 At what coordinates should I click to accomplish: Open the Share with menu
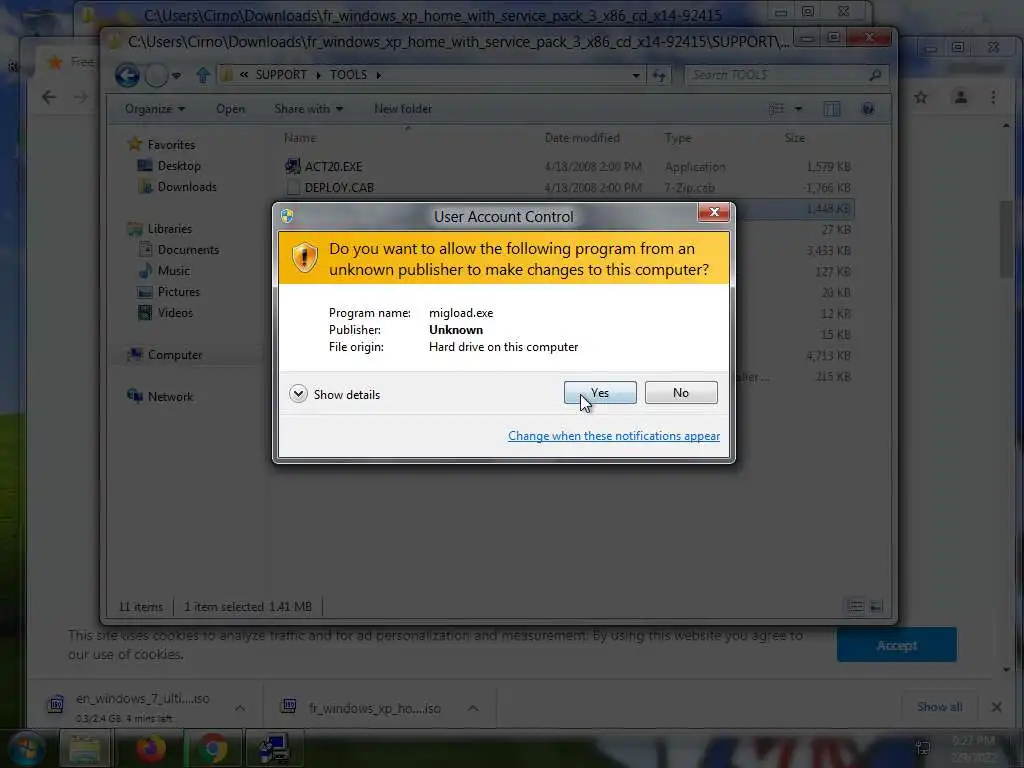pos(308,109)
